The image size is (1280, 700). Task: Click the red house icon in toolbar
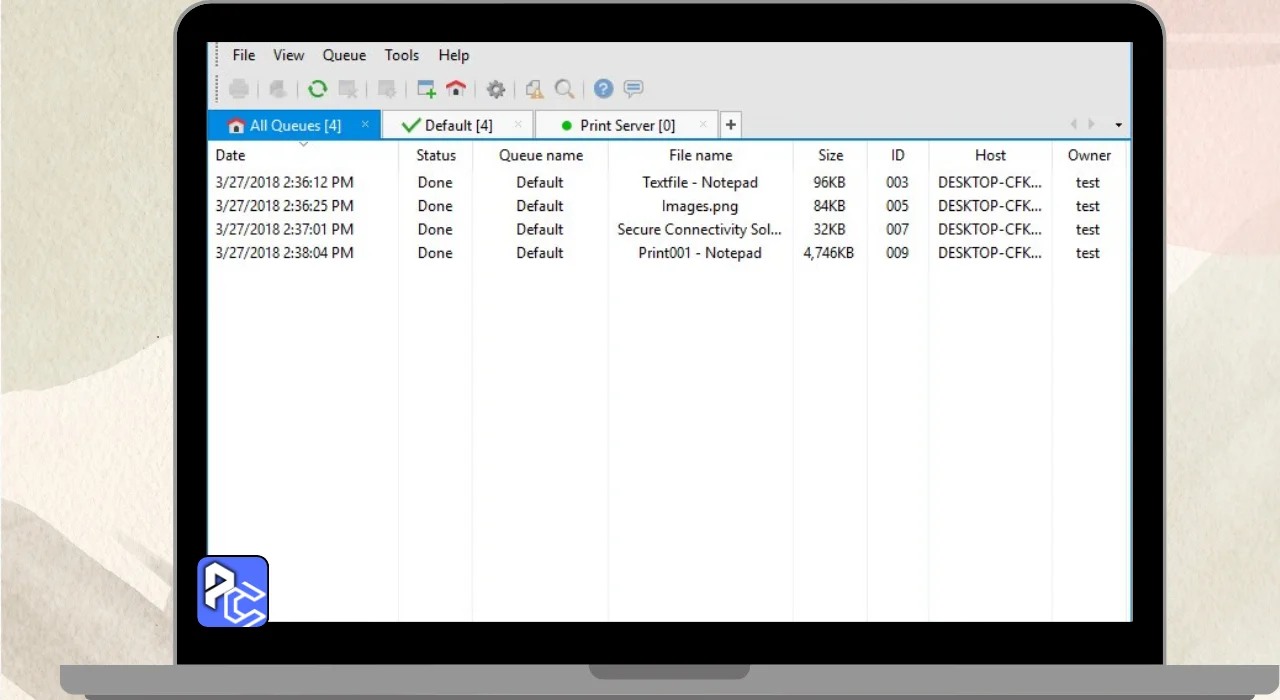[x=456, y=89]
